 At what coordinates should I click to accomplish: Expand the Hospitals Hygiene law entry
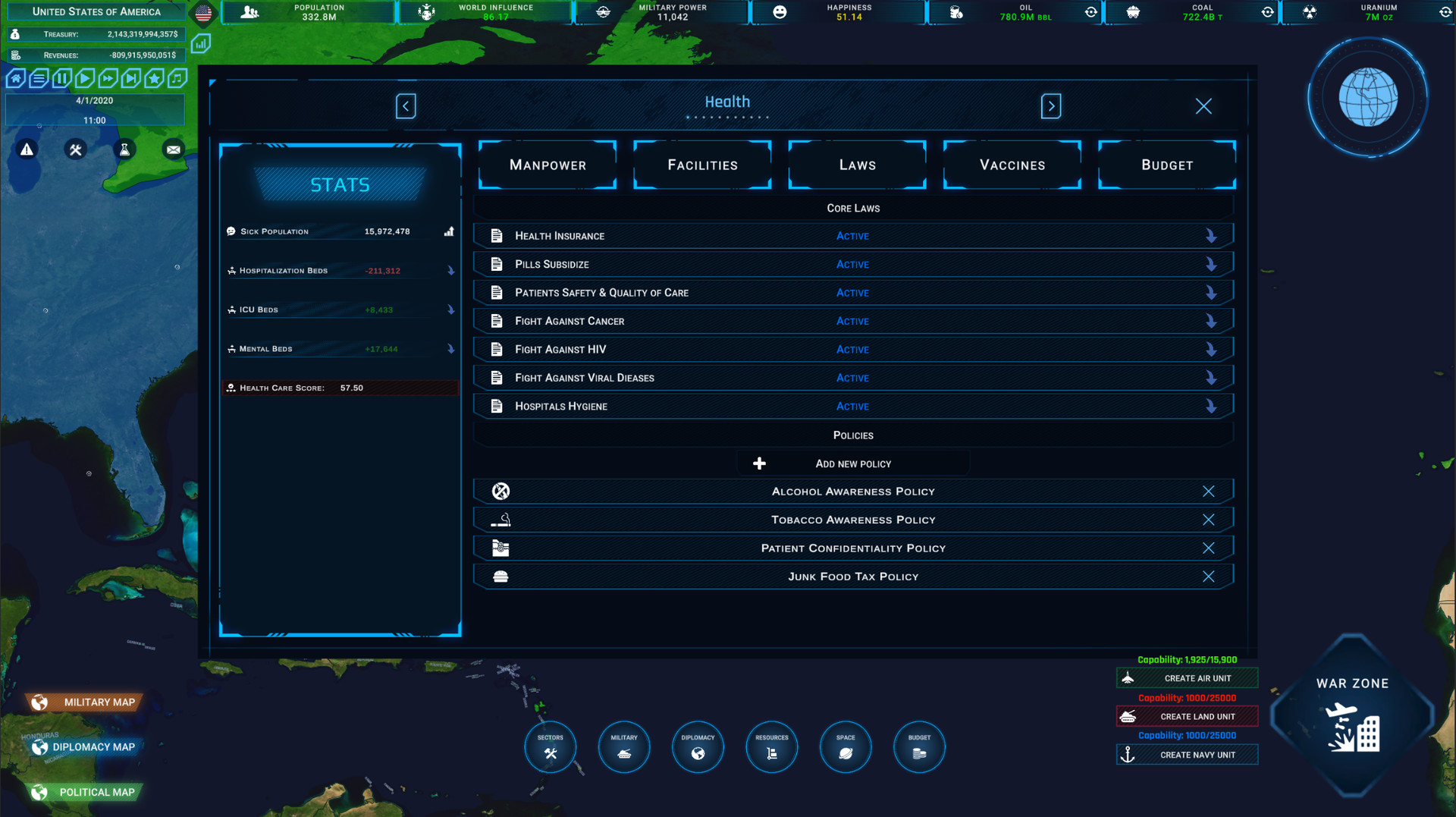[1210, 406]
